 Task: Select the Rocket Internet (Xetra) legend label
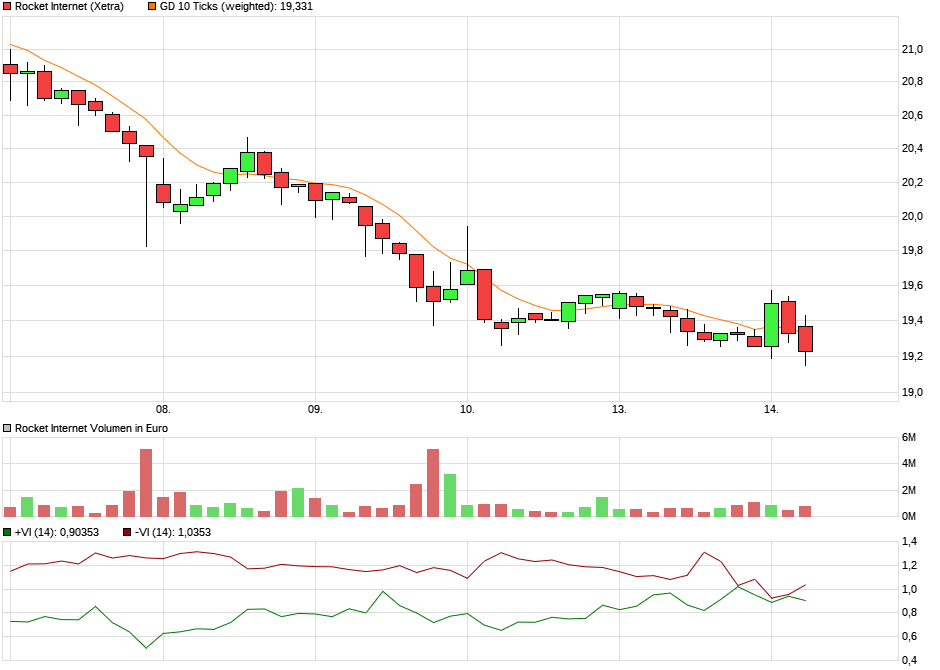66,8
